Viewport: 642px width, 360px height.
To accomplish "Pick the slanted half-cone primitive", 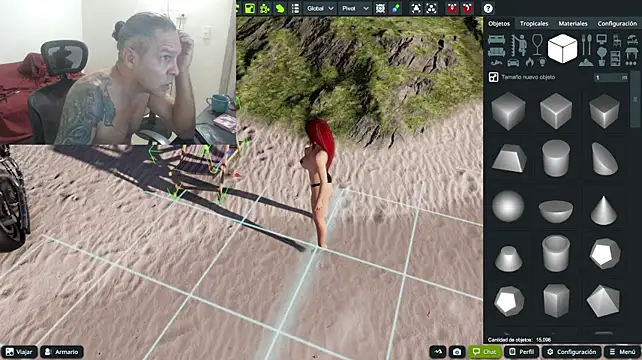I will [x=604, y=159].
